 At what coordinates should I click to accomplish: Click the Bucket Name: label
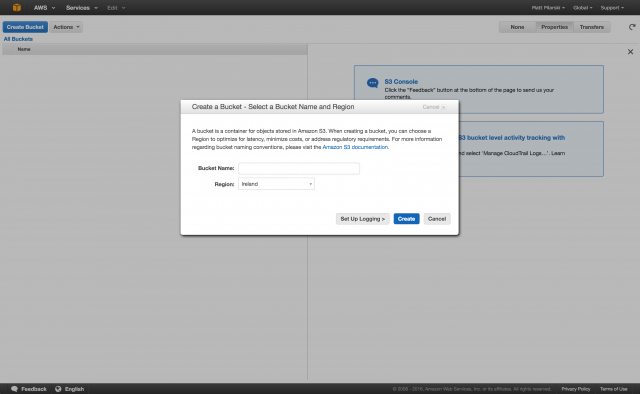pos(216,168)
